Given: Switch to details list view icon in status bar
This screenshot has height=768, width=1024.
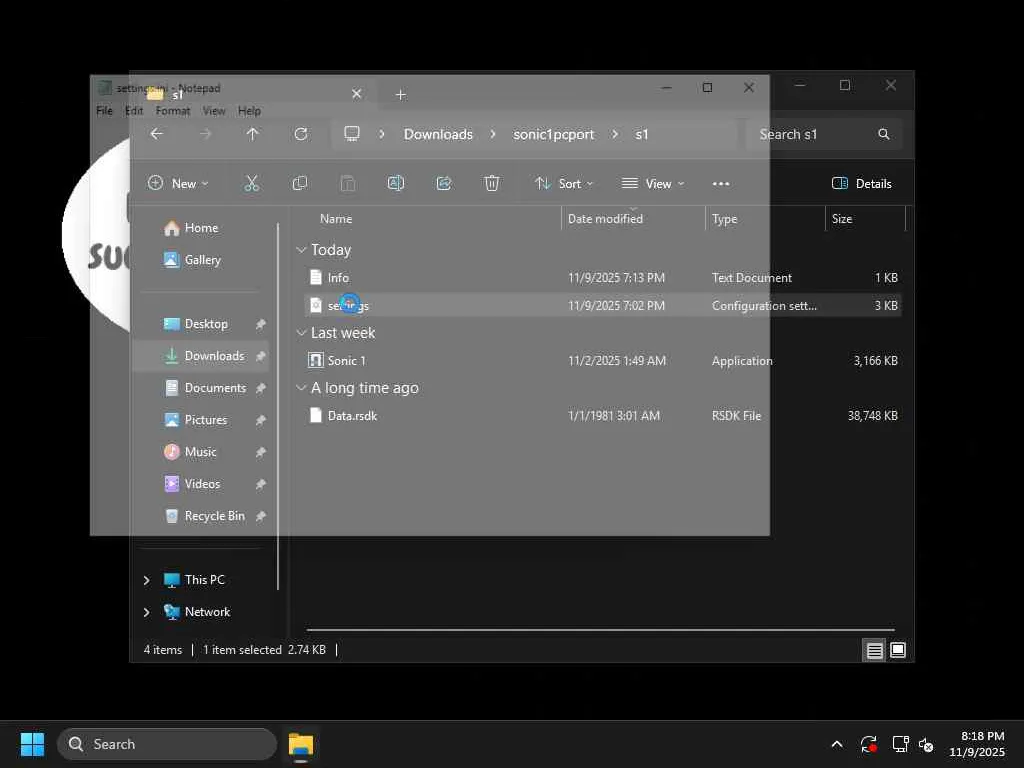Looking at the screenshot, I should [874, 650].
